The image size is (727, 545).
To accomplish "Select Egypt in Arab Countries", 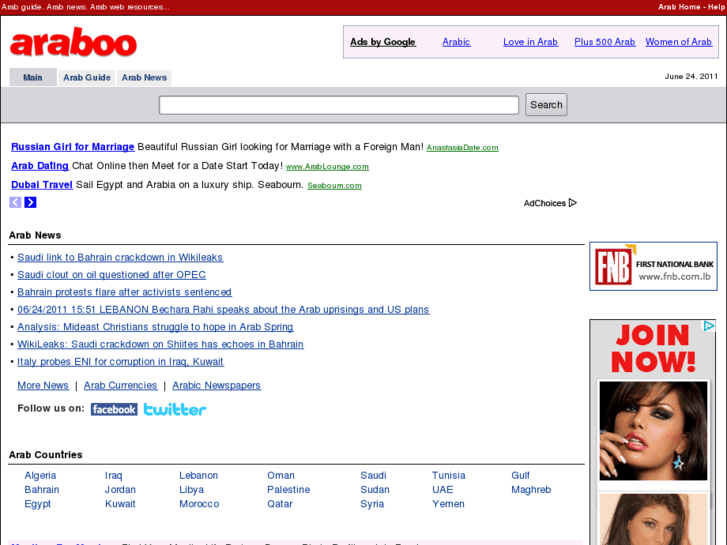I will coord(38,504).
